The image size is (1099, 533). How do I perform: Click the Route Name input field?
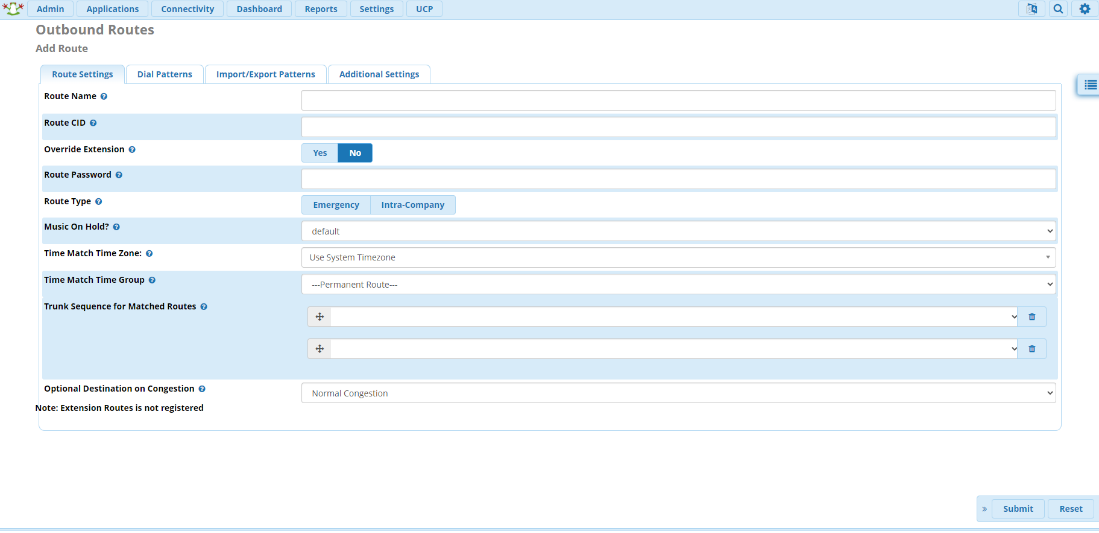pyautogui.click(x=678, y=100)
